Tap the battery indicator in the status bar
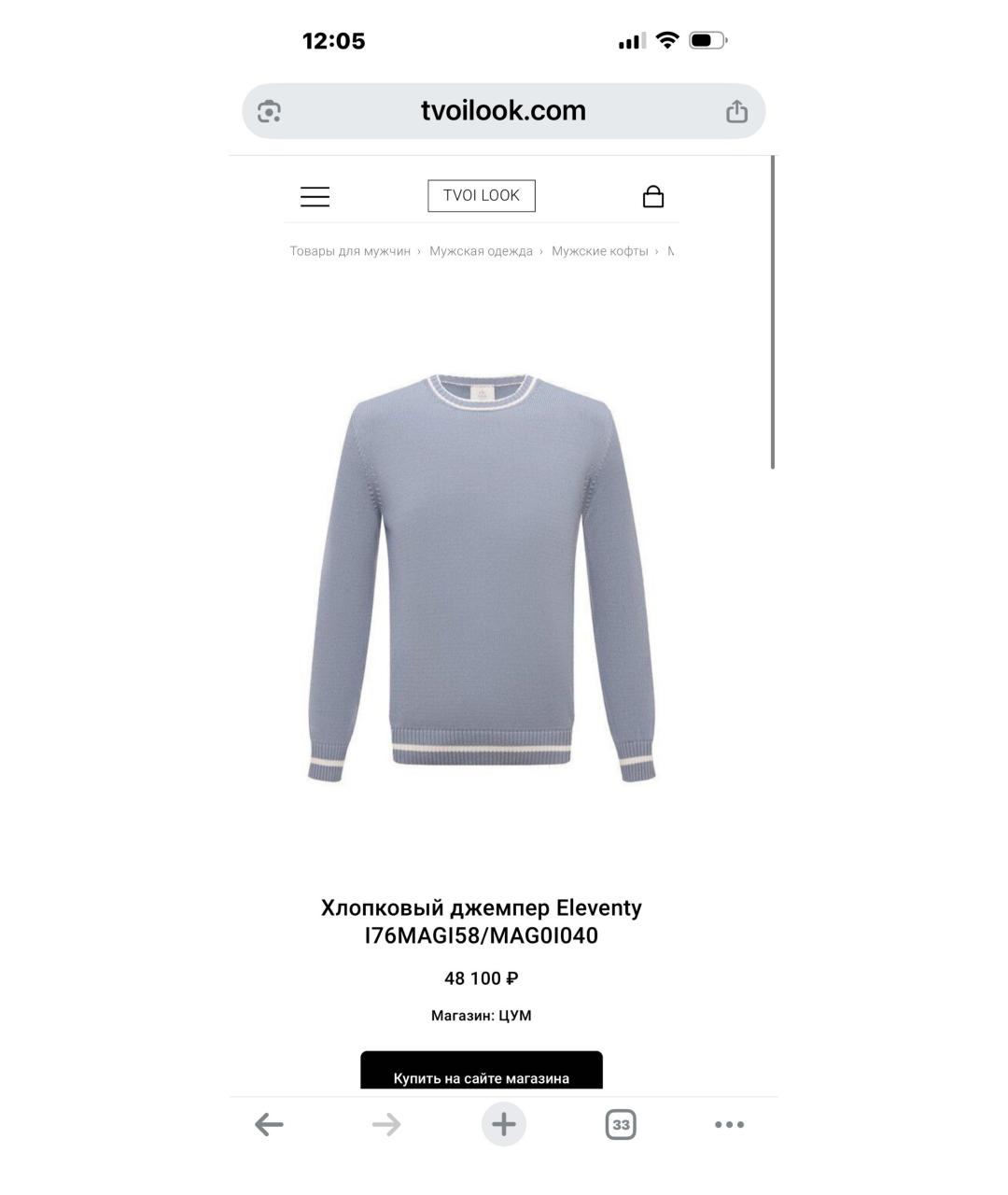The height and width of the screenshot is (1195, 1008). (708, 40)
